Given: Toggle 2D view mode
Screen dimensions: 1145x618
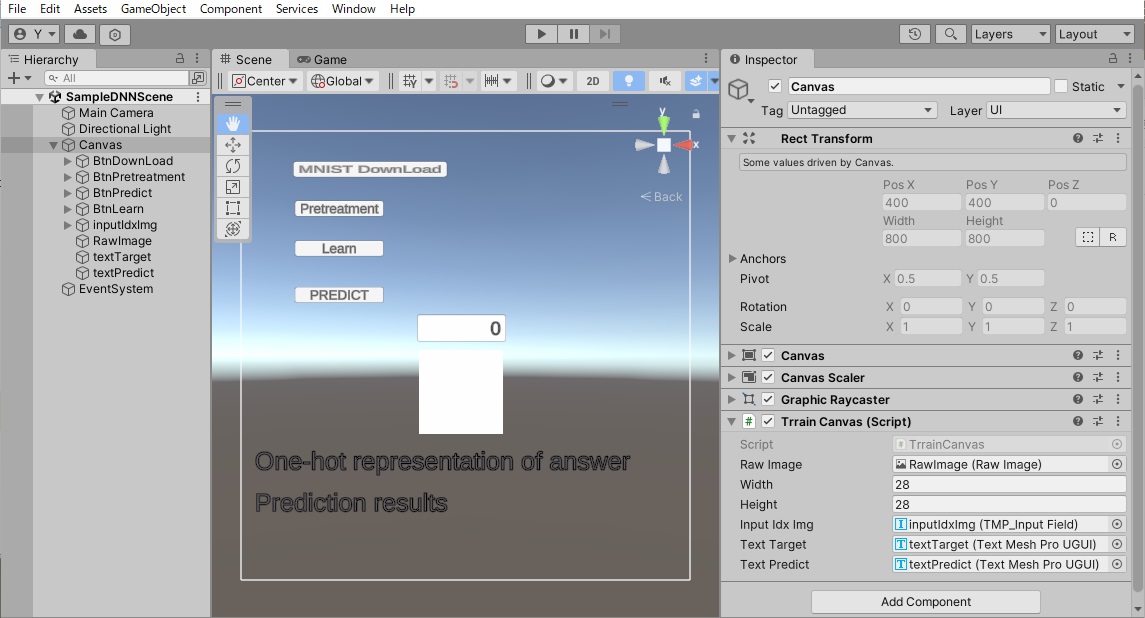Looking at the screenshot, I should pyautogui.click(x=593, y=81).
